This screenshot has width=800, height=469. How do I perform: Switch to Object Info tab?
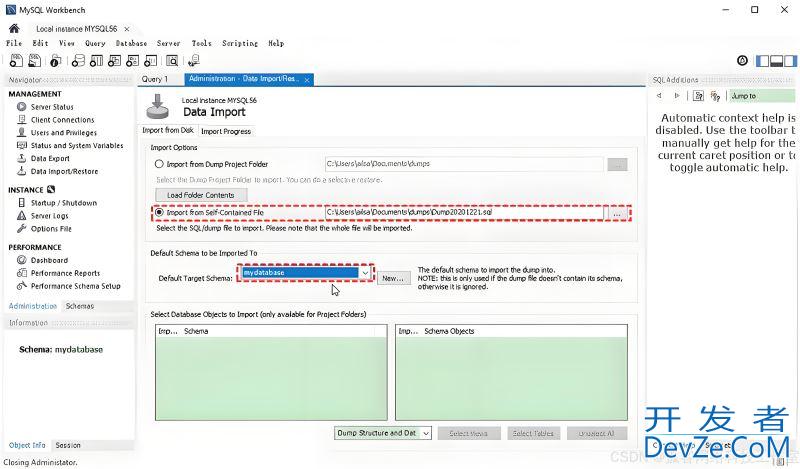pyautogui.click(x=27, y=445)
